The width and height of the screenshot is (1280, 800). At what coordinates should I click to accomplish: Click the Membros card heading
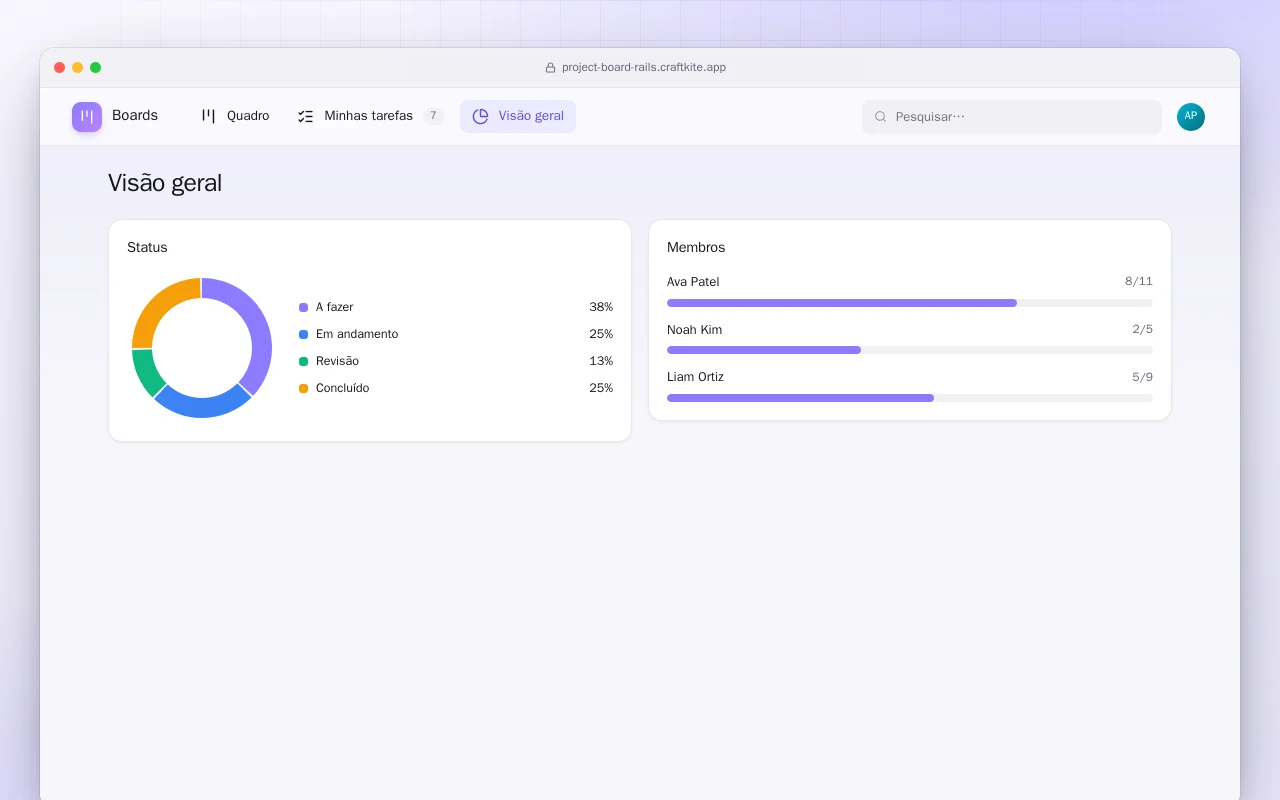click(x=696, y=247)
